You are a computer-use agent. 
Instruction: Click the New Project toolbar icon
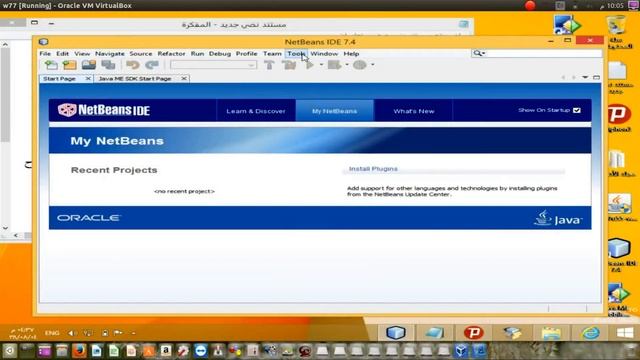click(69, 65)
